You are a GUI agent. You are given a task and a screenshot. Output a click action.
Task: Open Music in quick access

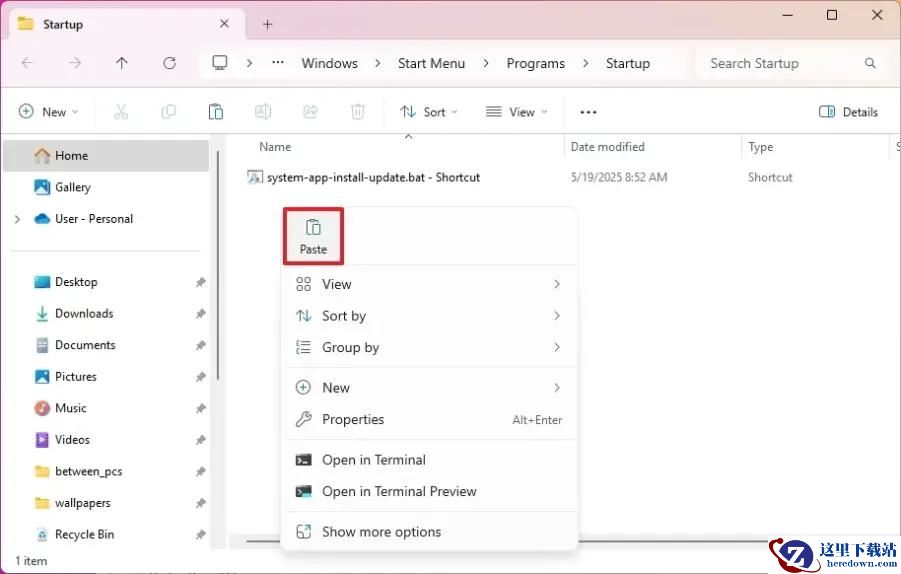[x=106, y=409]
